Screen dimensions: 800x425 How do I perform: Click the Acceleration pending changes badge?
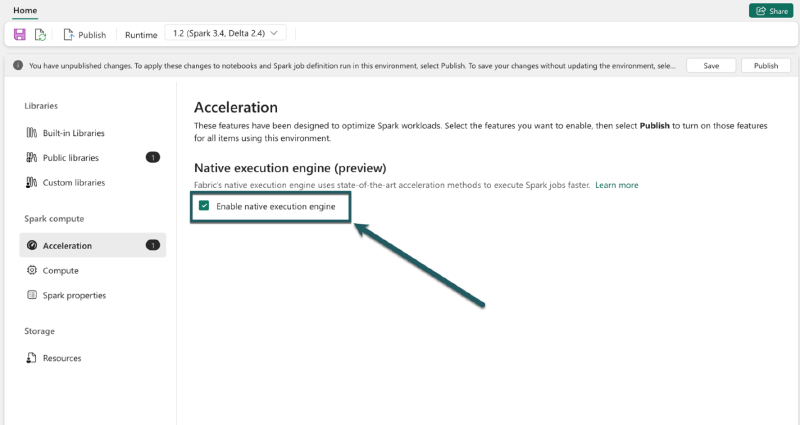tap(153, 245)
